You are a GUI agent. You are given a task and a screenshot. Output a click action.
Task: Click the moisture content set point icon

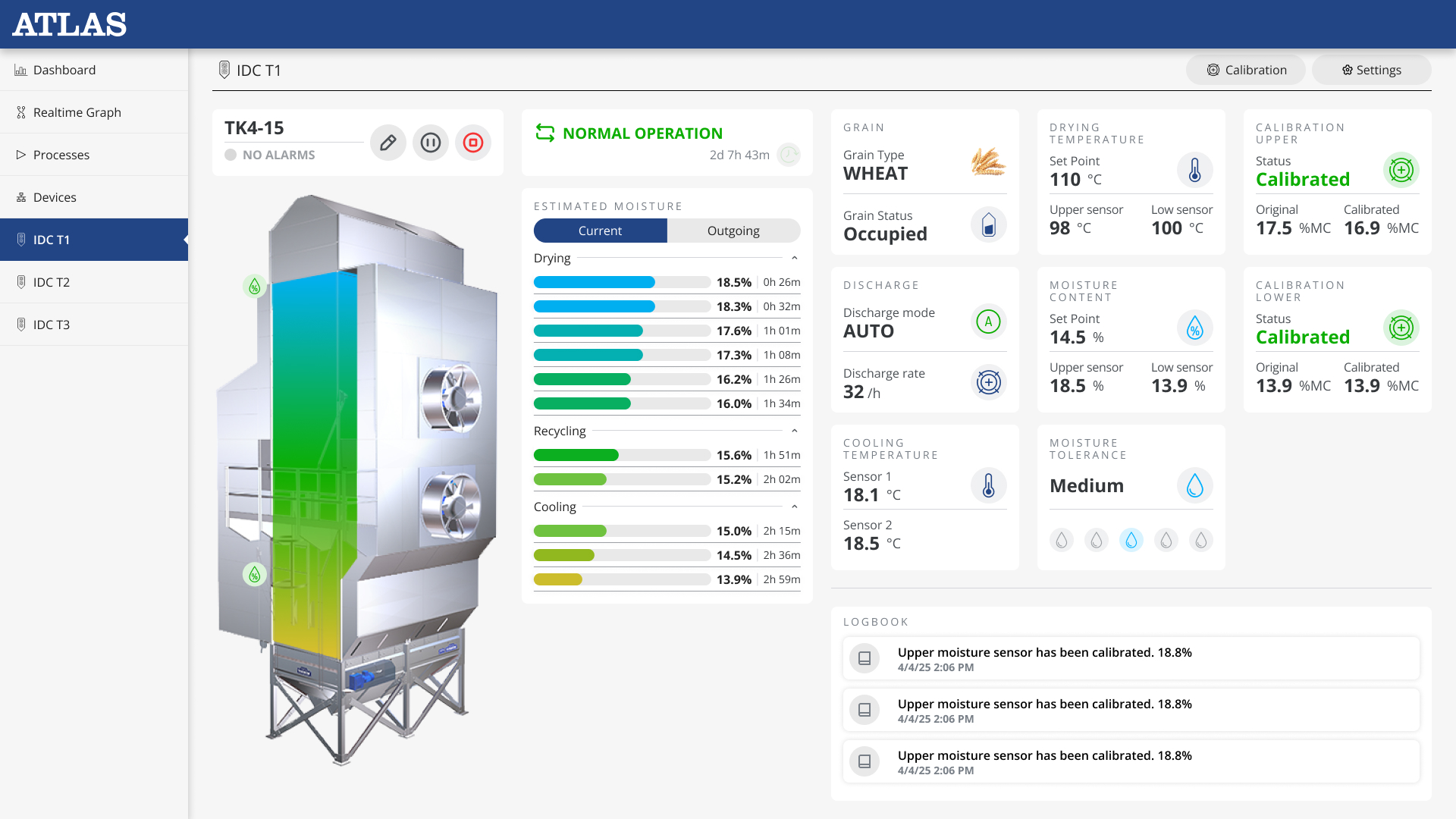pos(1194,328)
